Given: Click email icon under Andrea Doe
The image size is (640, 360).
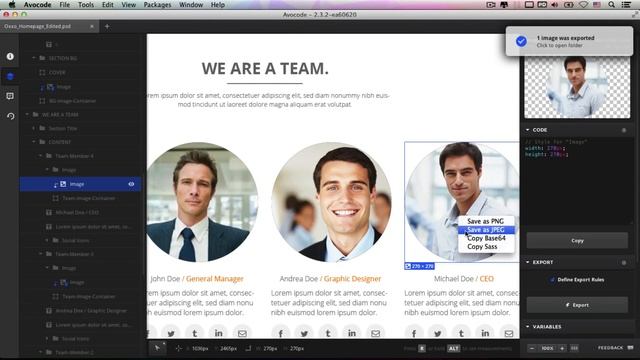Looking at the screenshot, I should 376,333.
